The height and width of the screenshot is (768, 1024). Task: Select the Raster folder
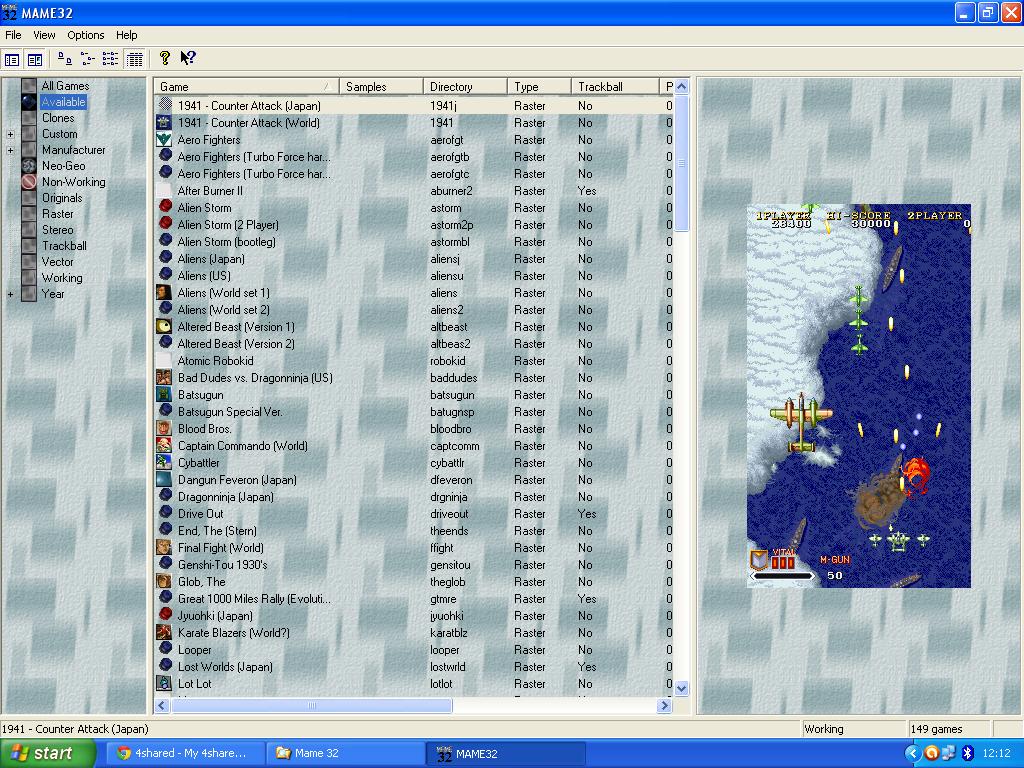point(57,214)
